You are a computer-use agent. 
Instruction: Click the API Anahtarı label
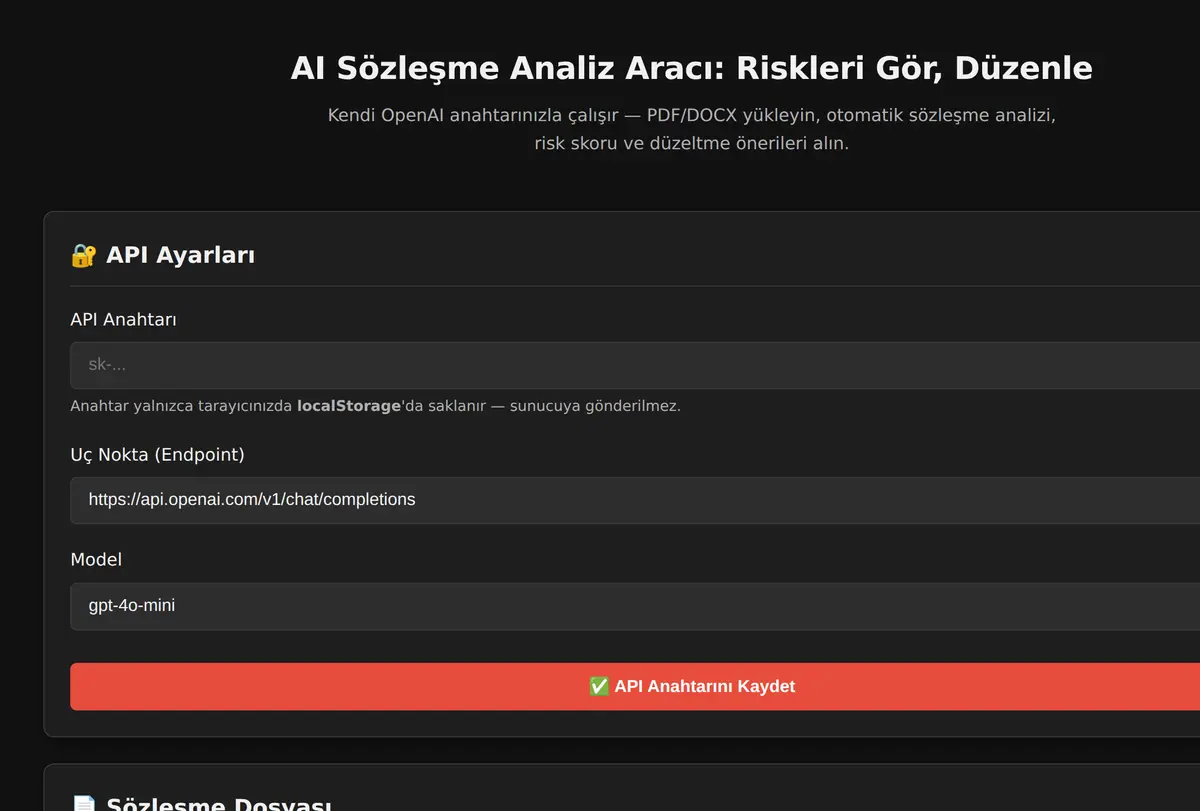coord(123,319)
